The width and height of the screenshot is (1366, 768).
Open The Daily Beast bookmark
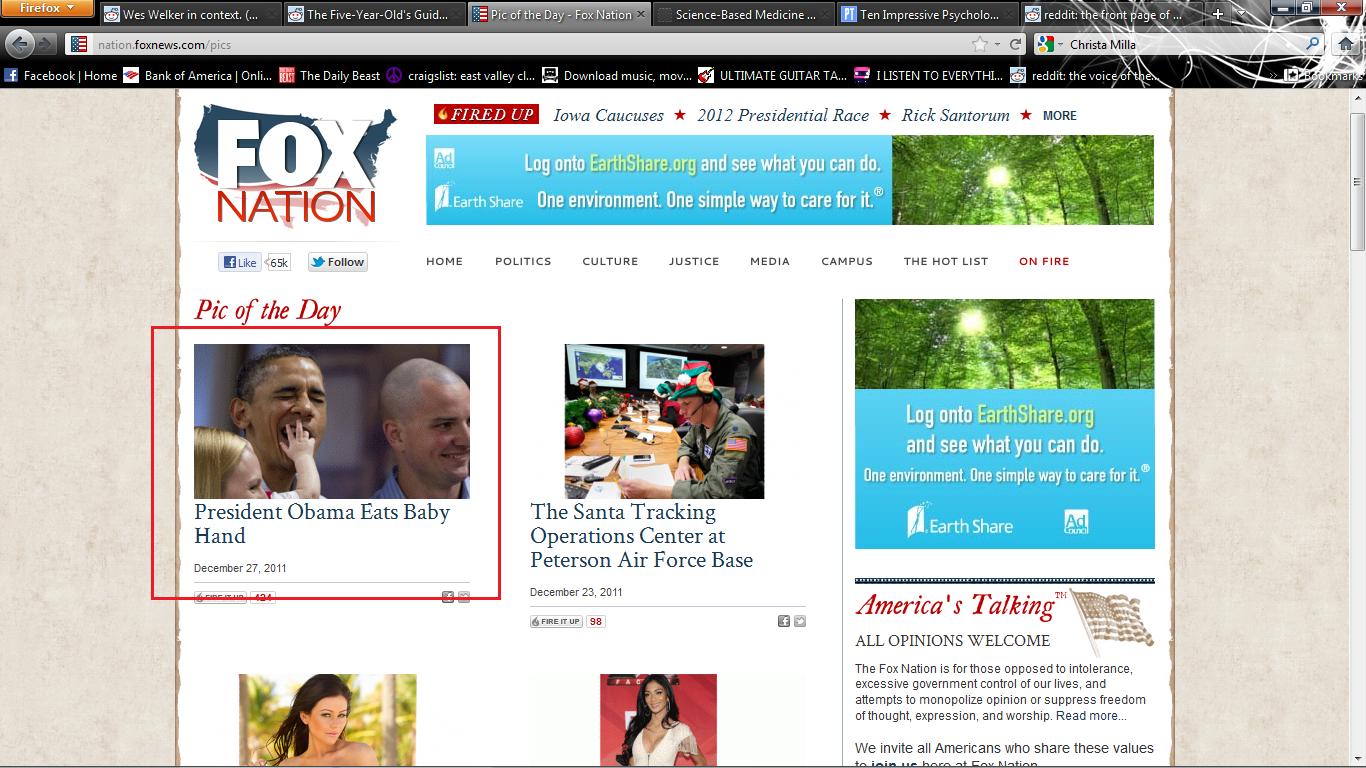pos(329,75)
